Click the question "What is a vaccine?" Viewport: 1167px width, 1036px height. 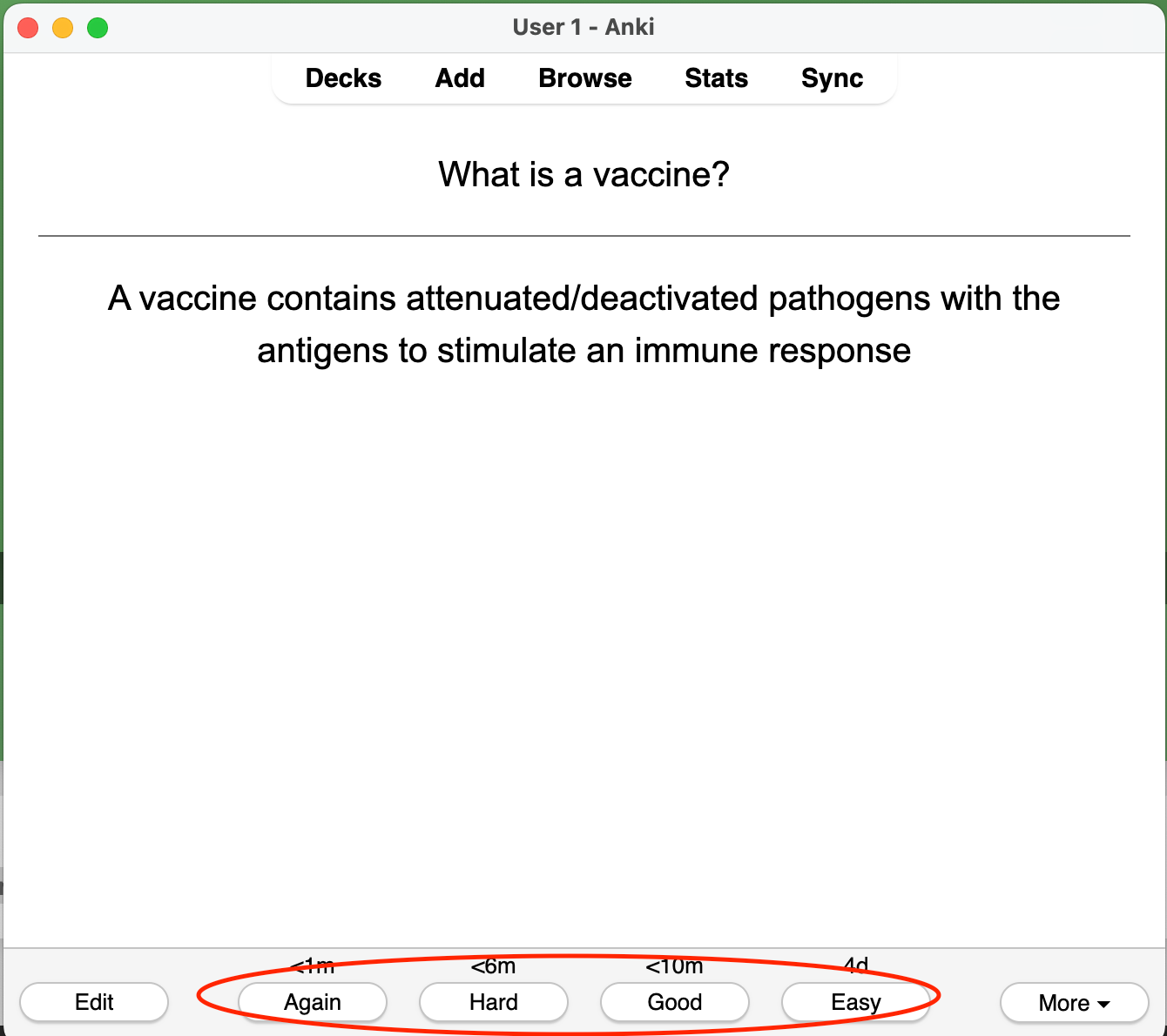[x=583, y=174]
